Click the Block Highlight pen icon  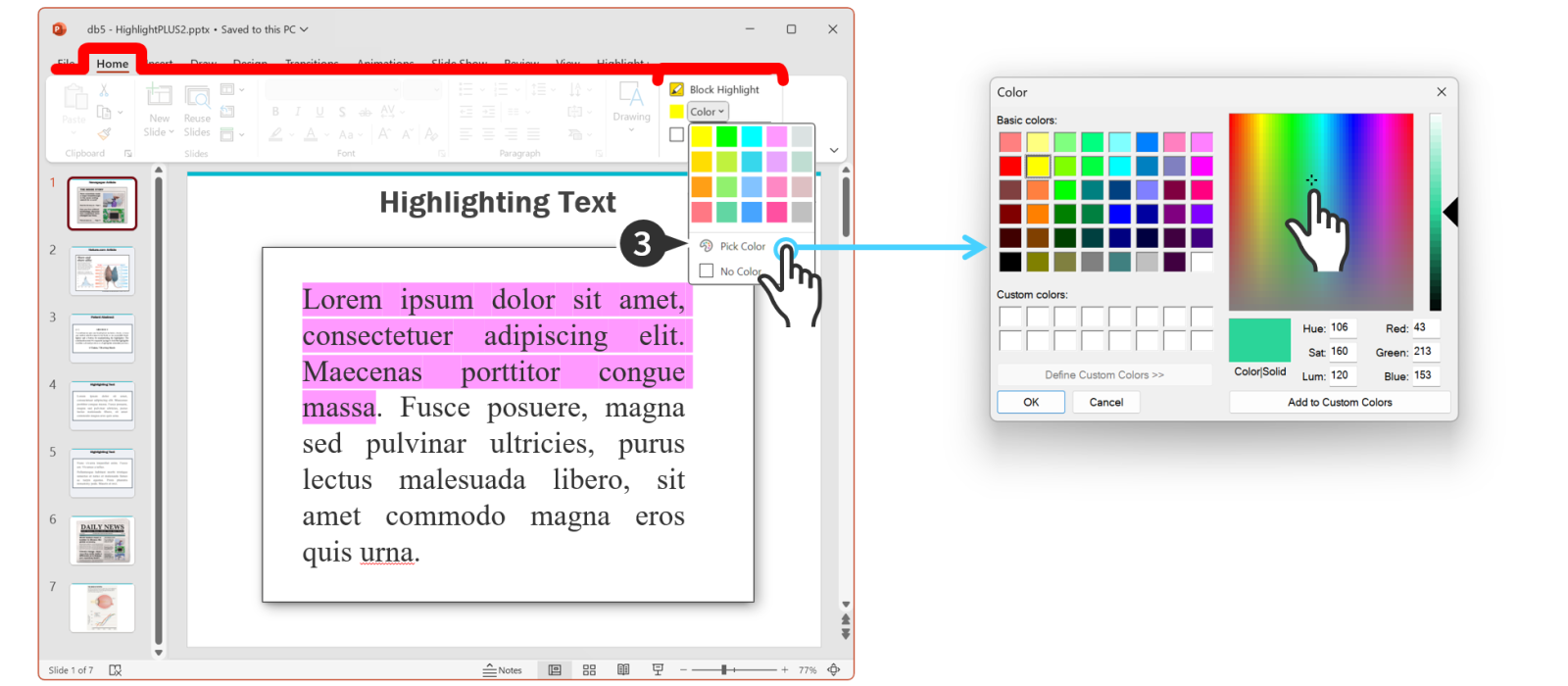point(676,89)
